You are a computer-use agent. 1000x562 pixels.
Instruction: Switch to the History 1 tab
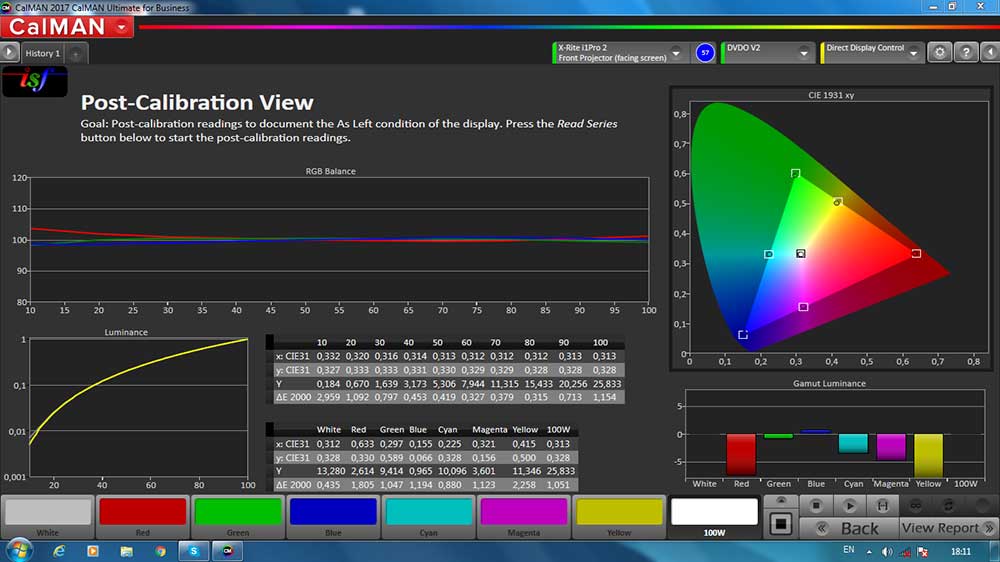pos(43,54)
